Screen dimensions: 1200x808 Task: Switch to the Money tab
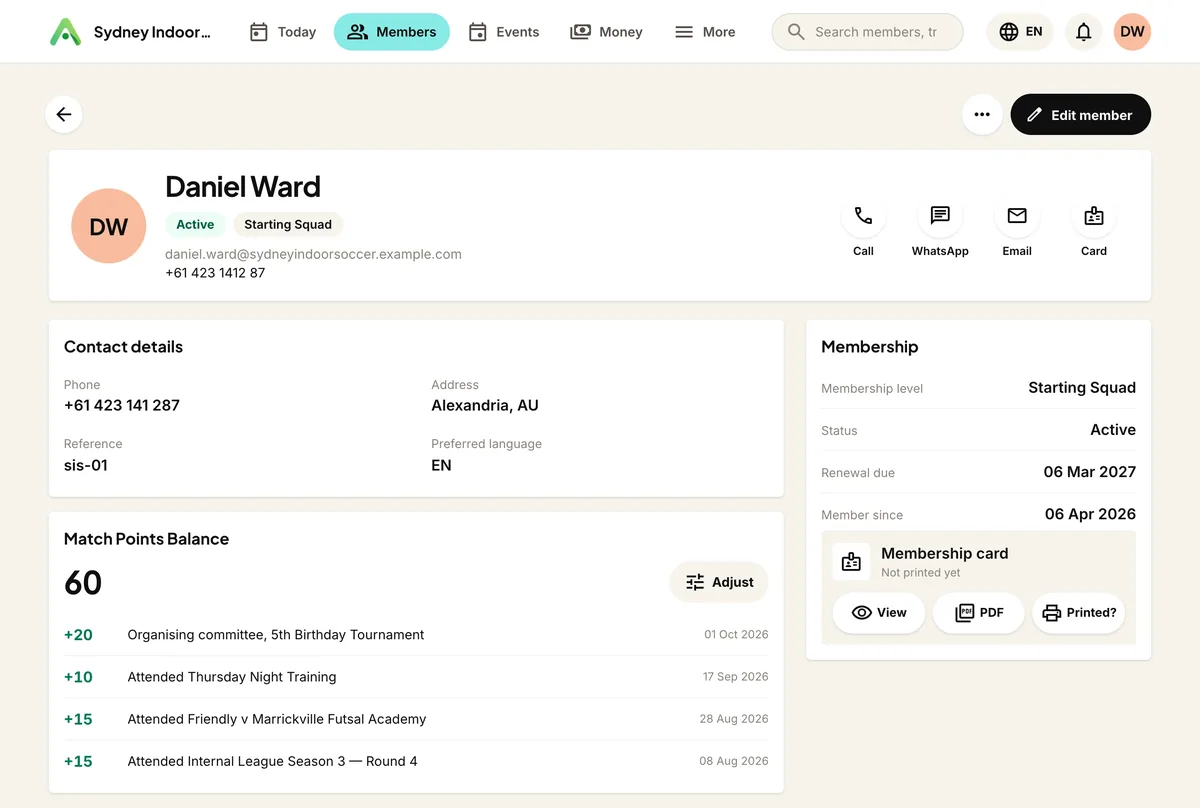tap(606, 32)
